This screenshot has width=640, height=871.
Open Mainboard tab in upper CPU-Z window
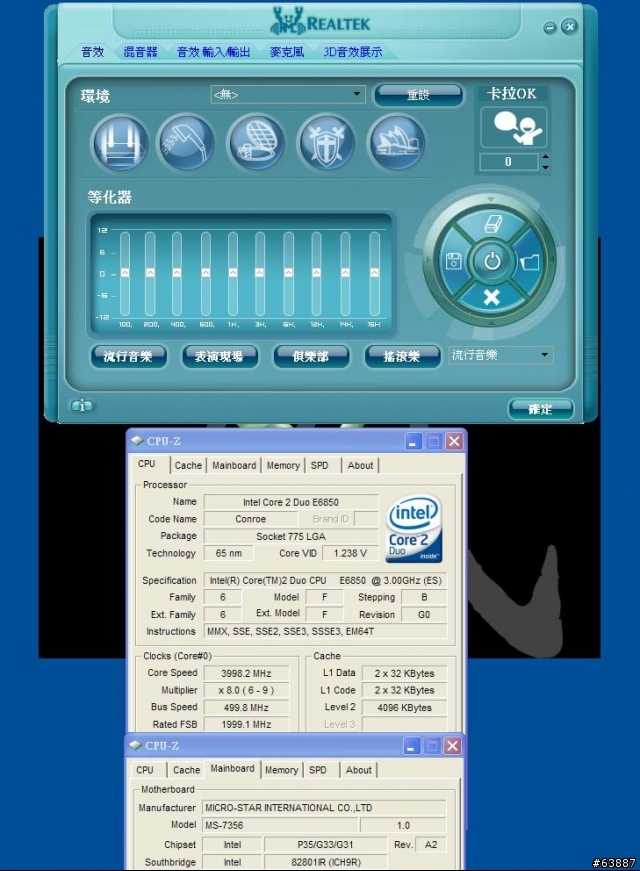[x=234, y=465]
